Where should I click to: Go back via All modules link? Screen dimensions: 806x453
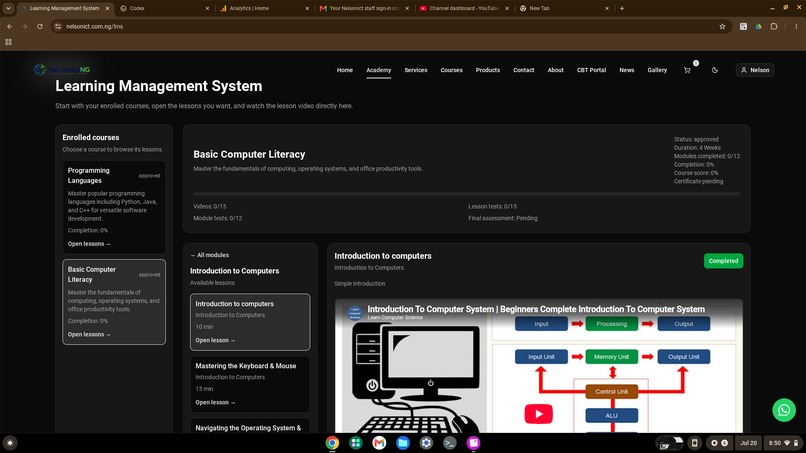[209, 255]
